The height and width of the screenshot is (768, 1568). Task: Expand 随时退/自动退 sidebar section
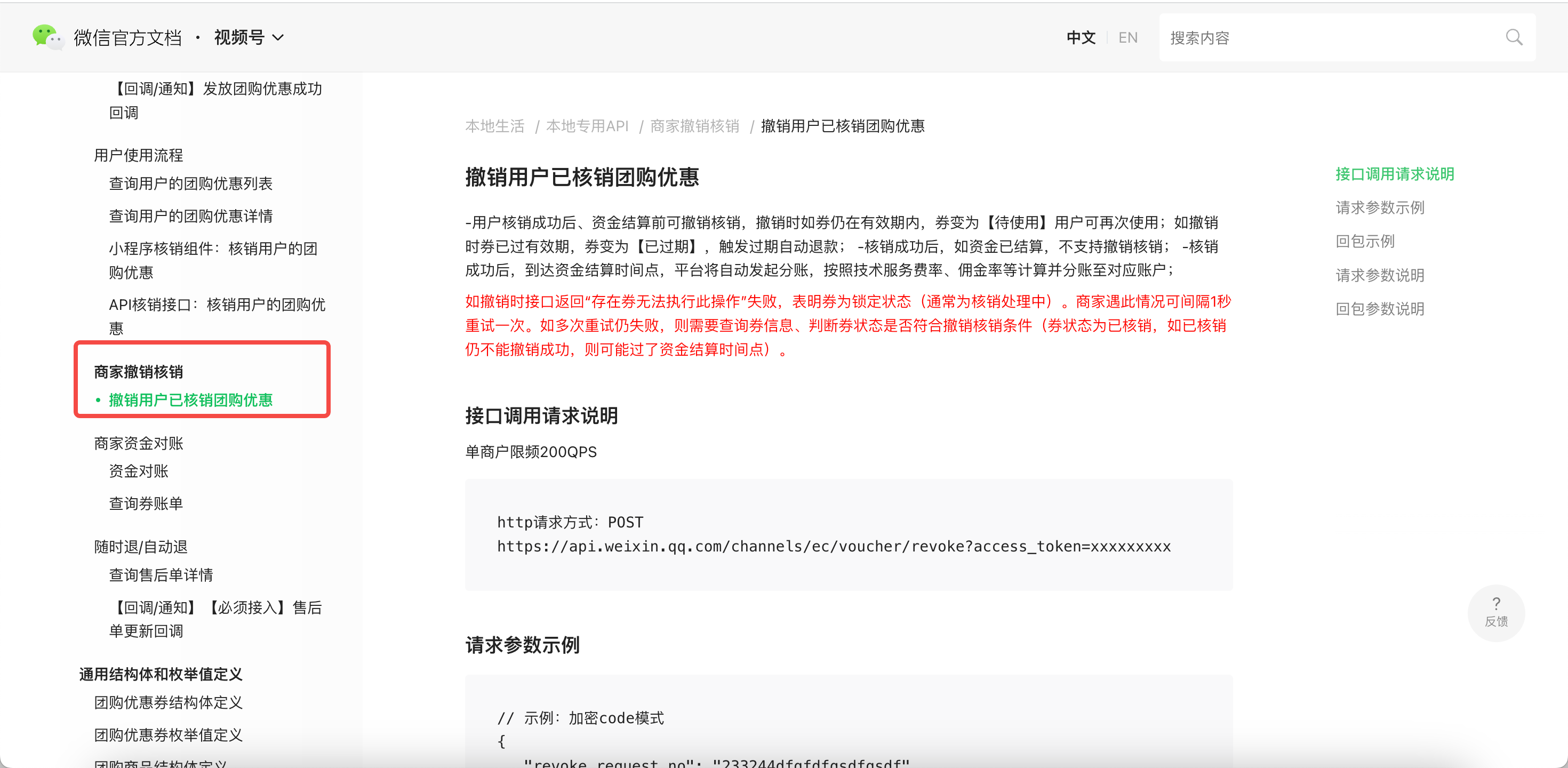point(141,547)
